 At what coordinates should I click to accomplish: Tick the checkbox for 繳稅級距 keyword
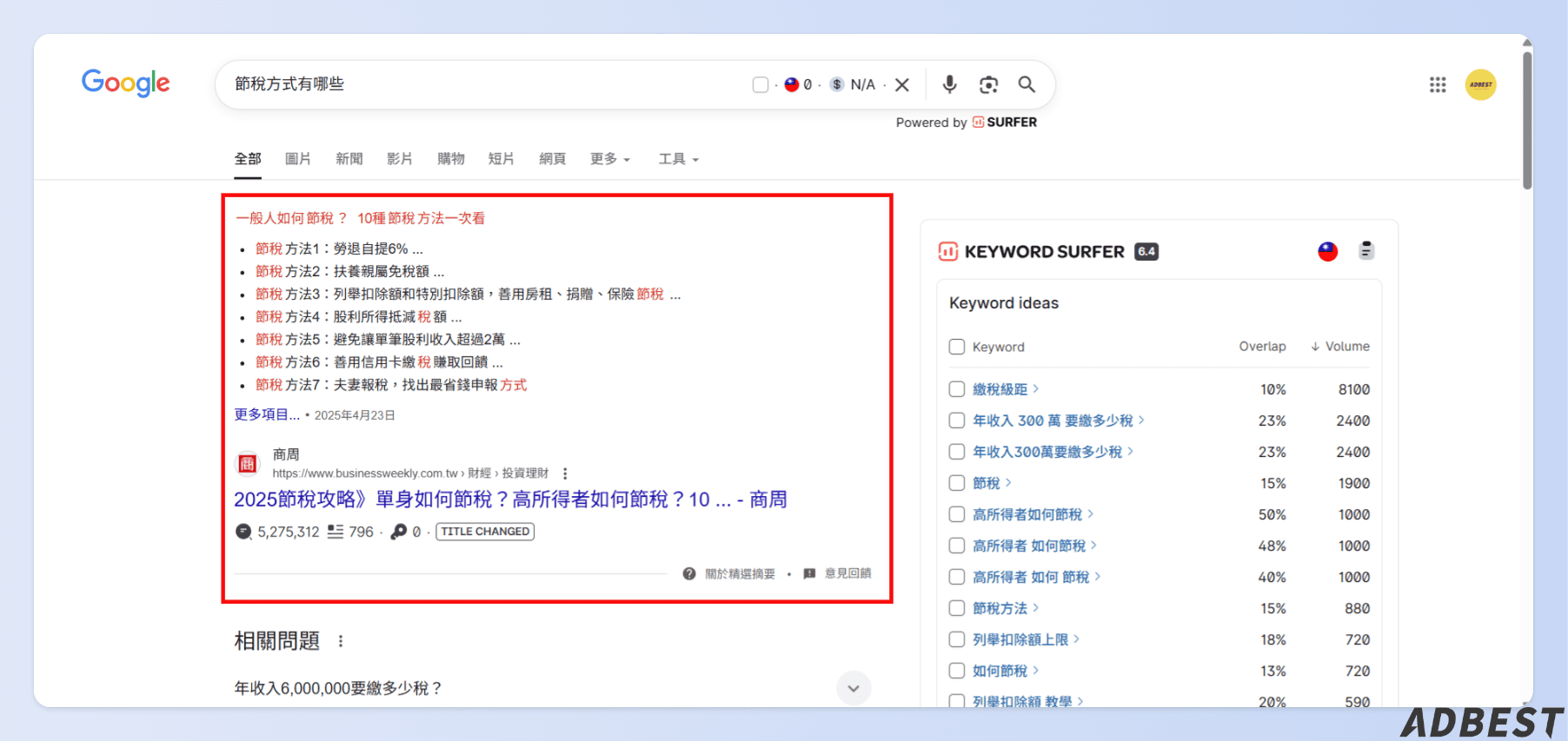pyautogui.click(x=957, y=389)
